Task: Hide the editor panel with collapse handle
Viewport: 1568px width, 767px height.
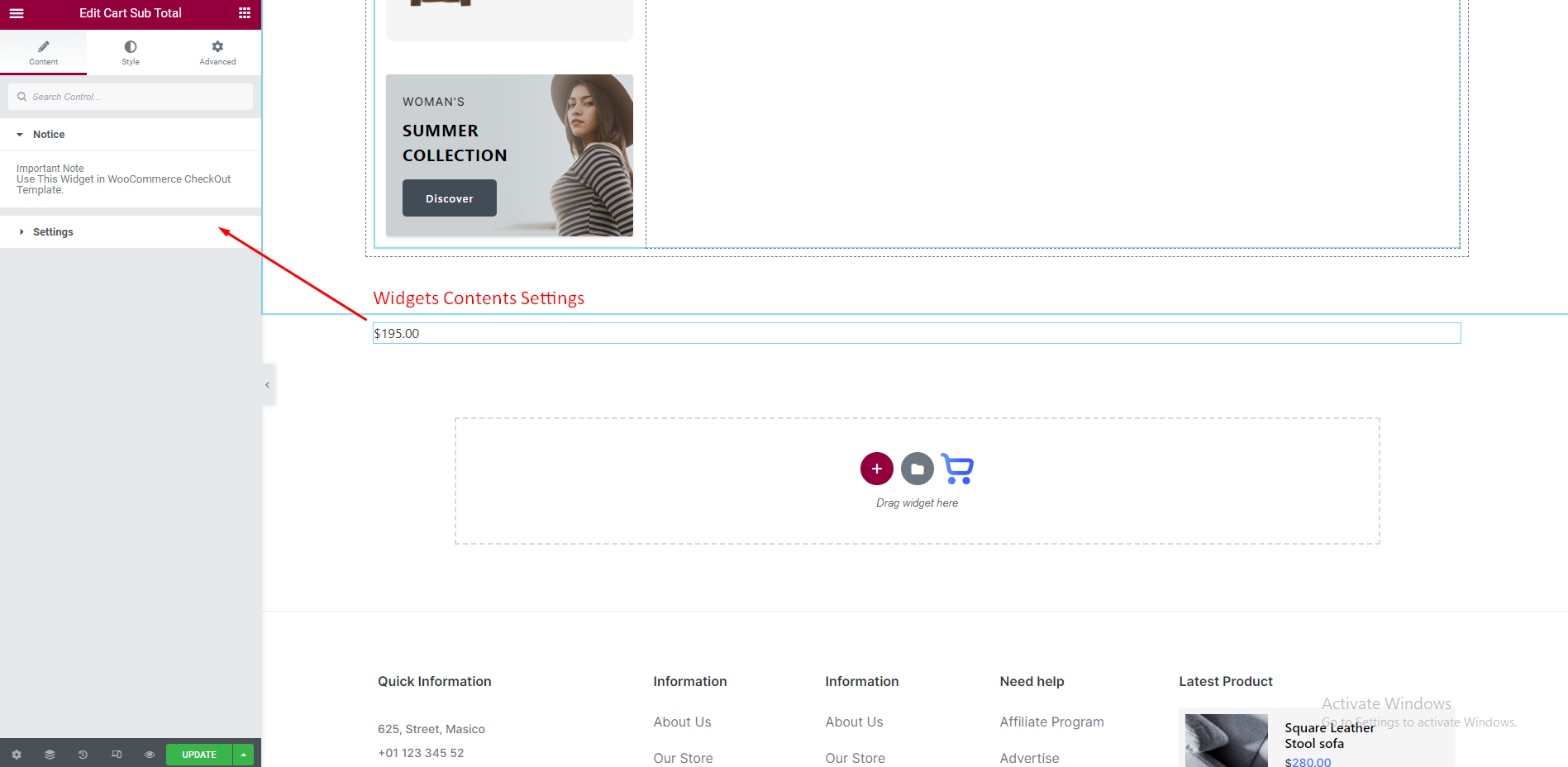Action: pyautogui.click(x=267, y=385)
